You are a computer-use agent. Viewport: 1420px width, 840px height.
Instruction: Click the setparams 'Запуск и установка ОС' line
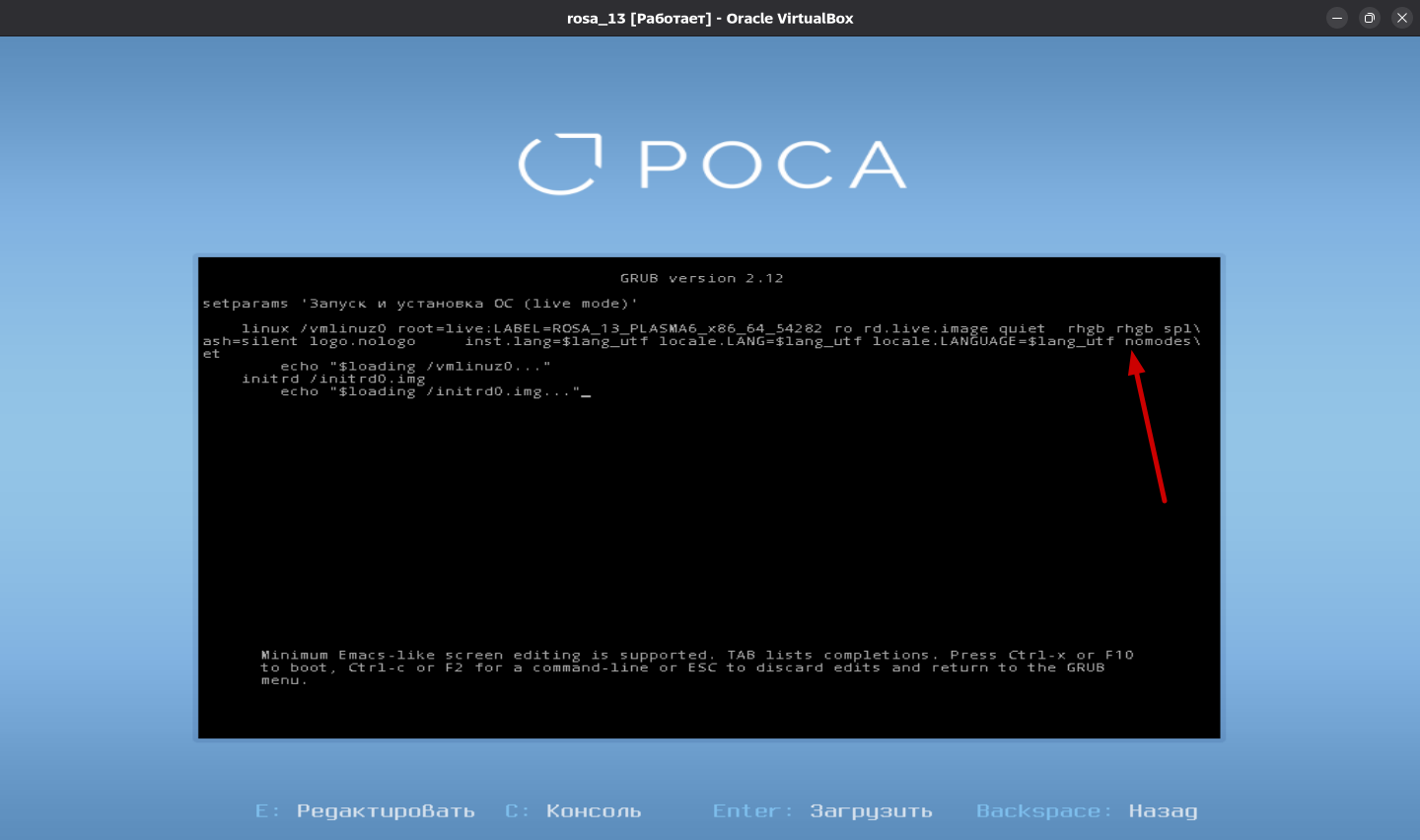point(420,304)
